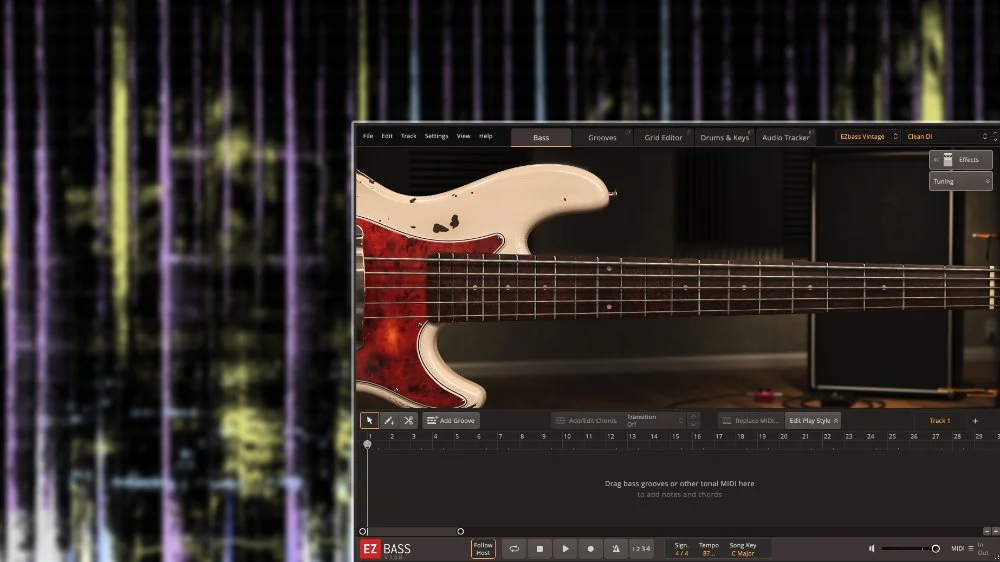The height and width of the screenshot is (562, 1000).
Task: Open the Track menu
Action: click(x=408, y=136)
